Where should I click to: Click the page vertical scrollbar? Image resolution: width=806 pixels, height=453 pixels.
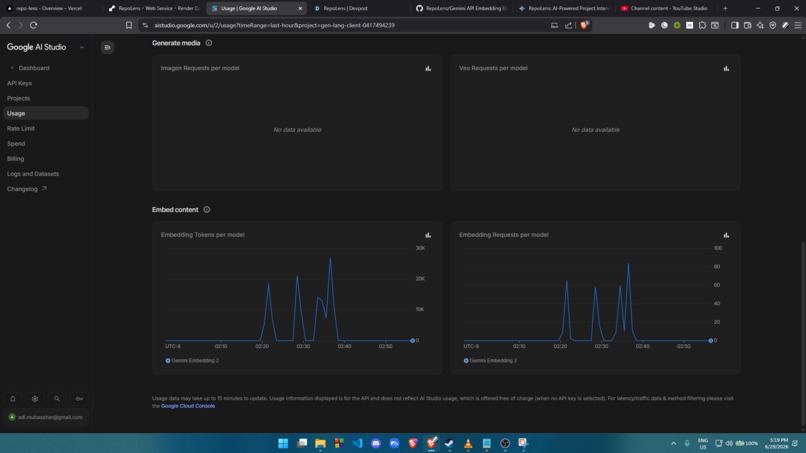(x=803, y=333)
